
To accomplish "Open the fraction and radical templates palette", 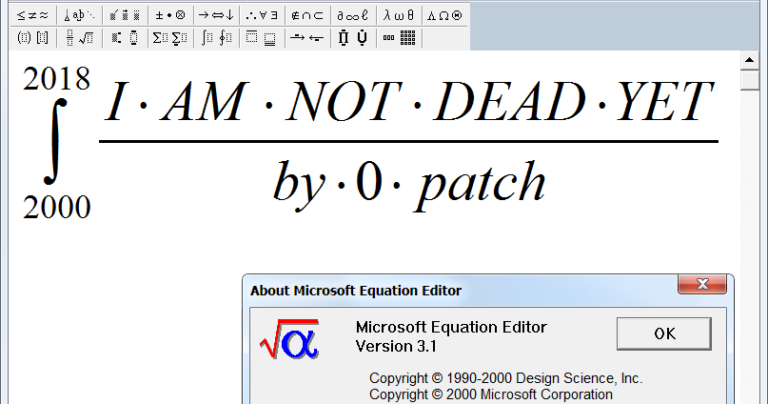I will pos(79,38).
